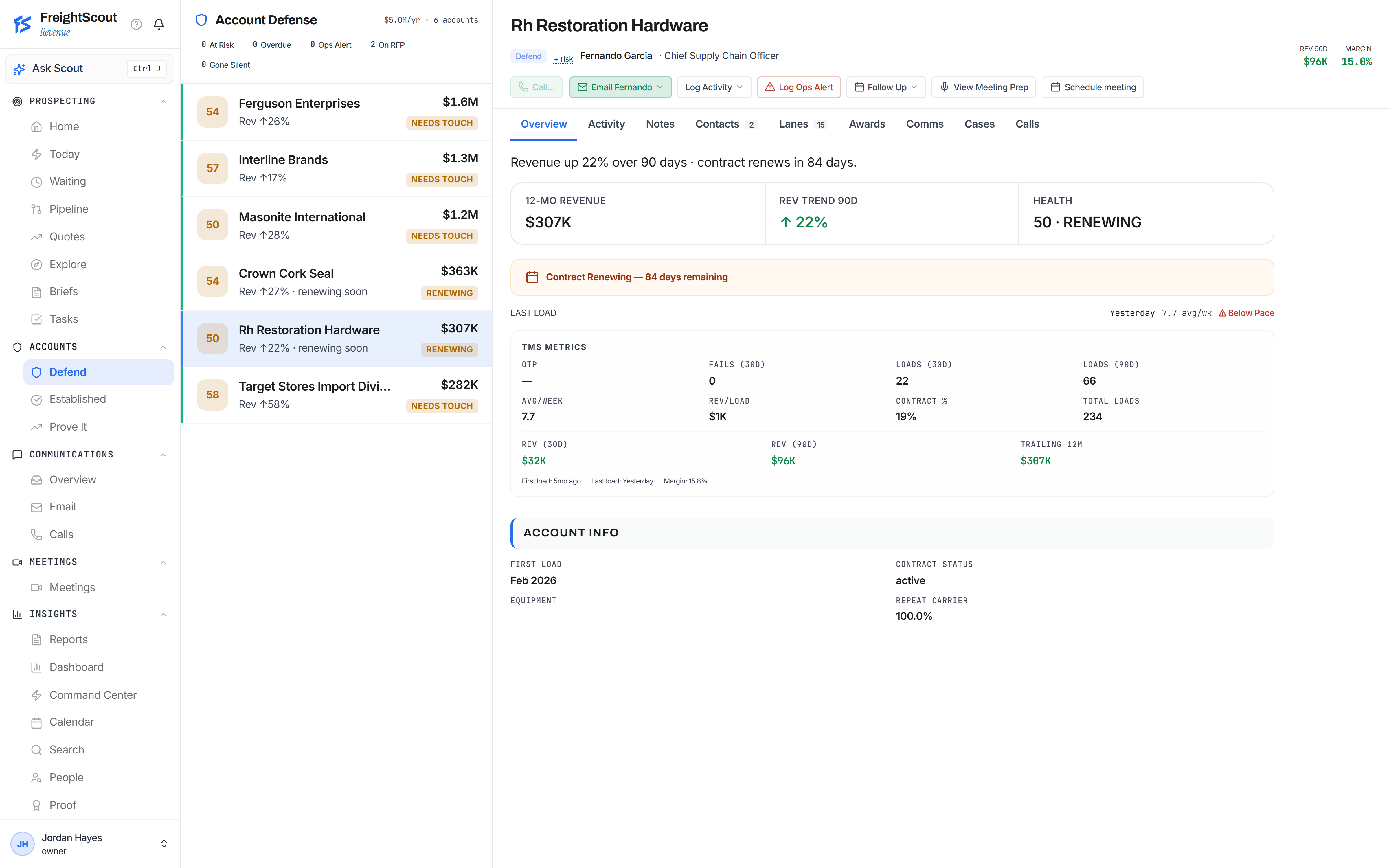Open the notifications bell icon
The height and width of the screenshot is (868, 1389).
[x=159, y=24]
